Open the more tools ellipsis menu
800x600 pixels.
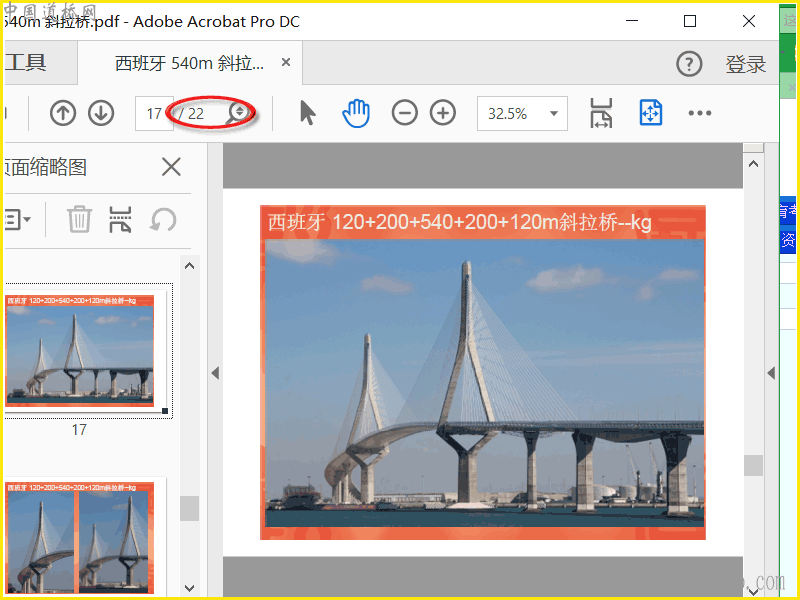[699, 113]
